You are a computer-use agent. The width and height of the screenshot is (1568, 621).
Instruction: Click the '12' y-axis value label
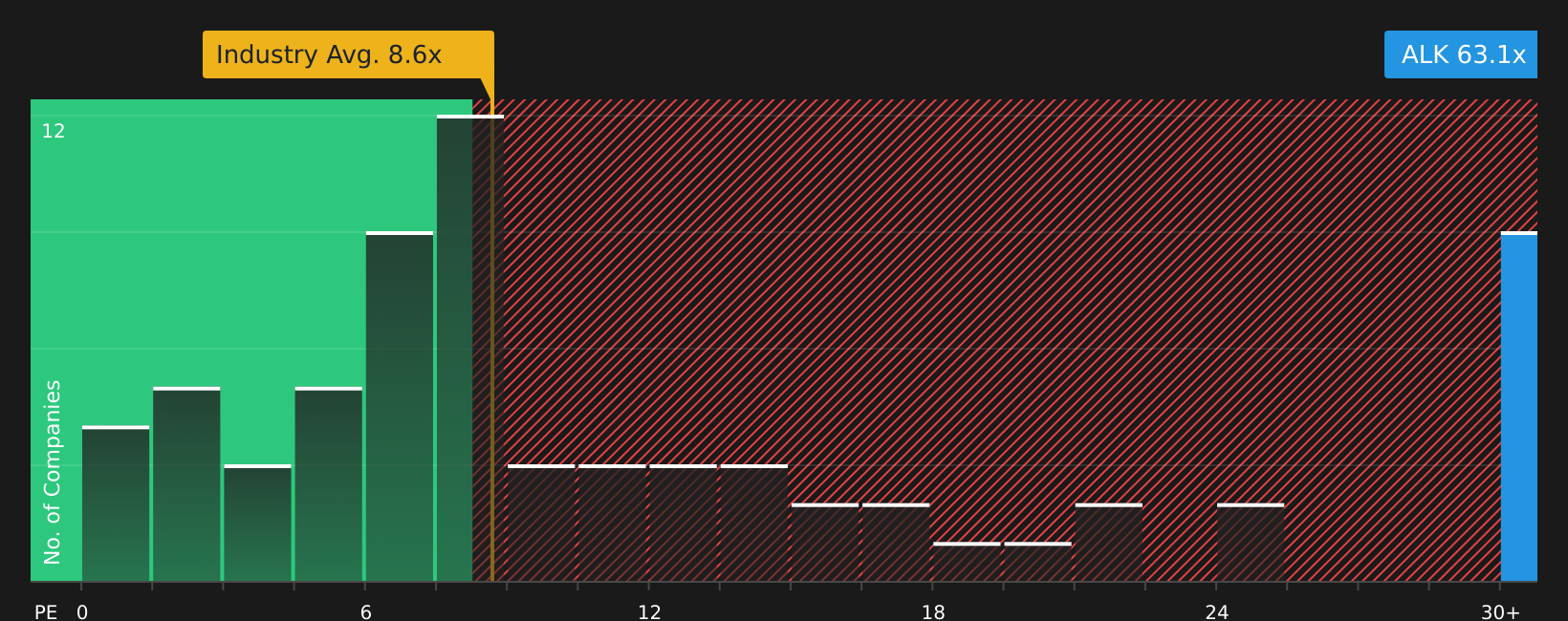point(54,132)
